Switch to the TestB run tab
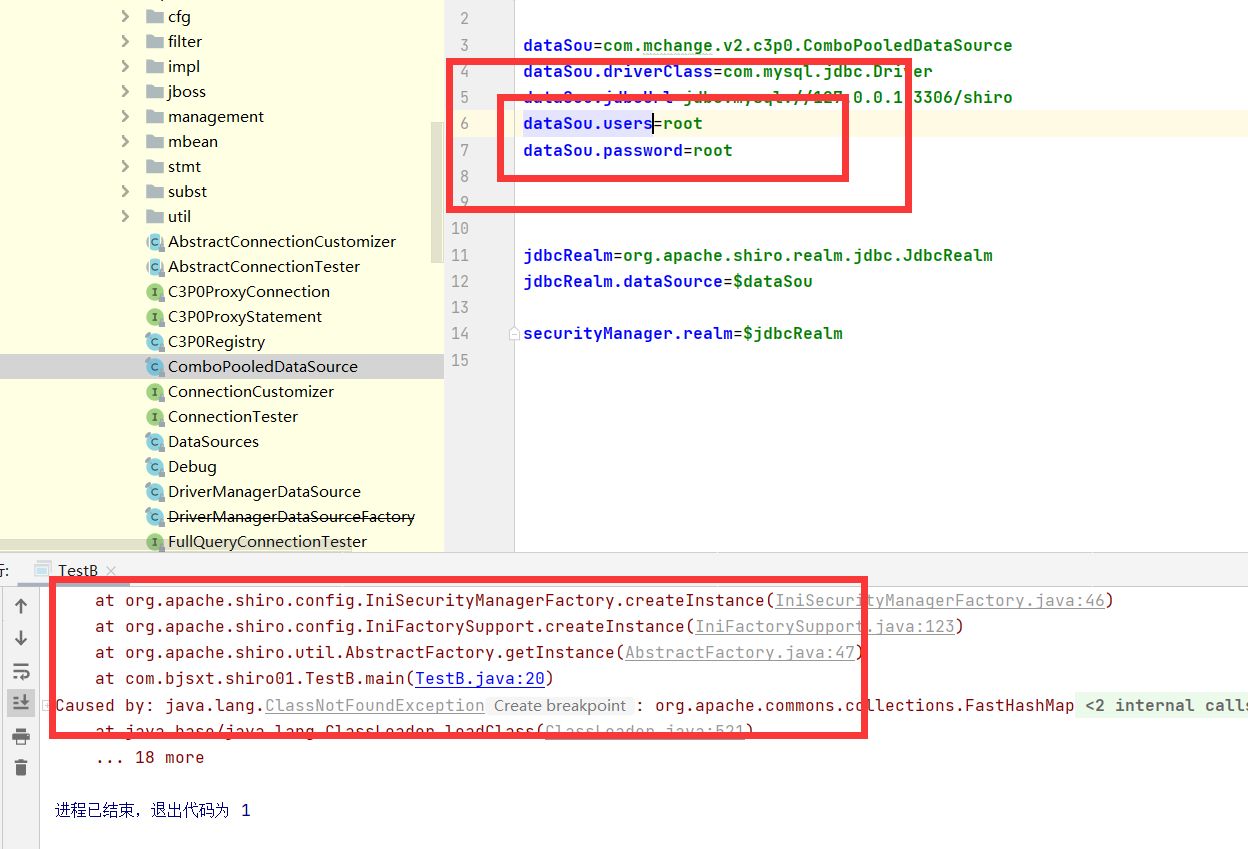This screenshot has width=1248, height=849. 77,570
